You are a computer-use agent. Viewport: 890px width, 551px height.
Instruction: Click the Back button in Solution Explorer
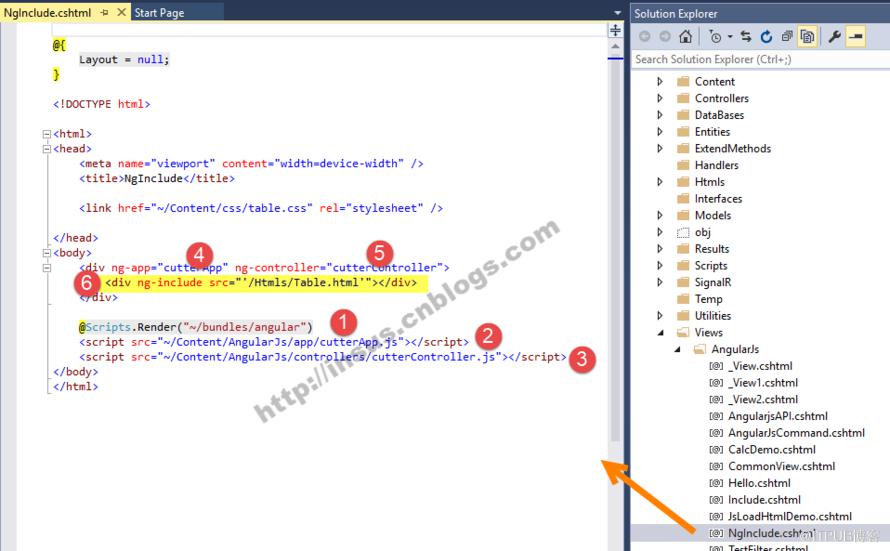(x=644, y=37)
